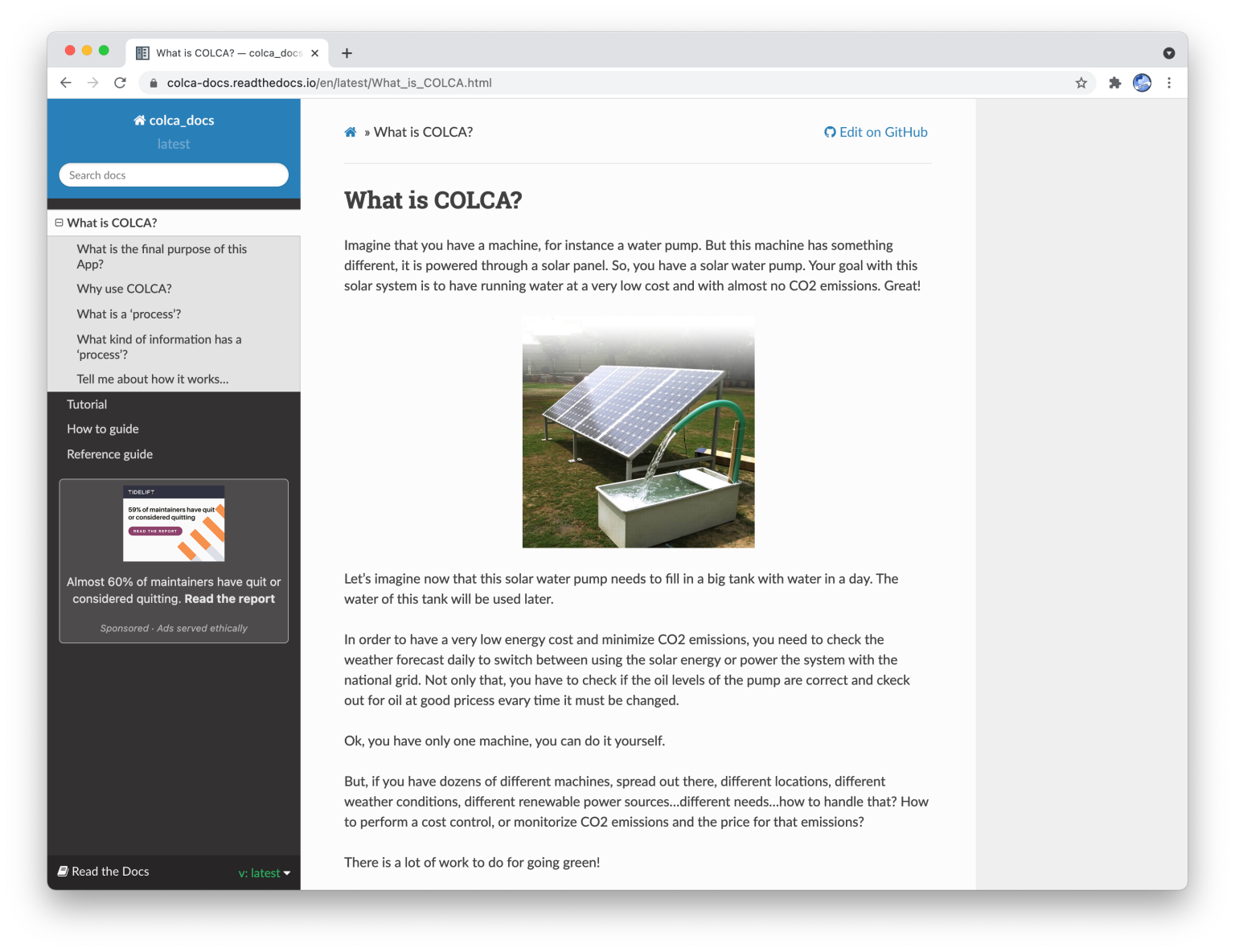Viewport: 1235px width, 952px height.
Task: Go back using the back arrow
Action: [x=66, y=83]
